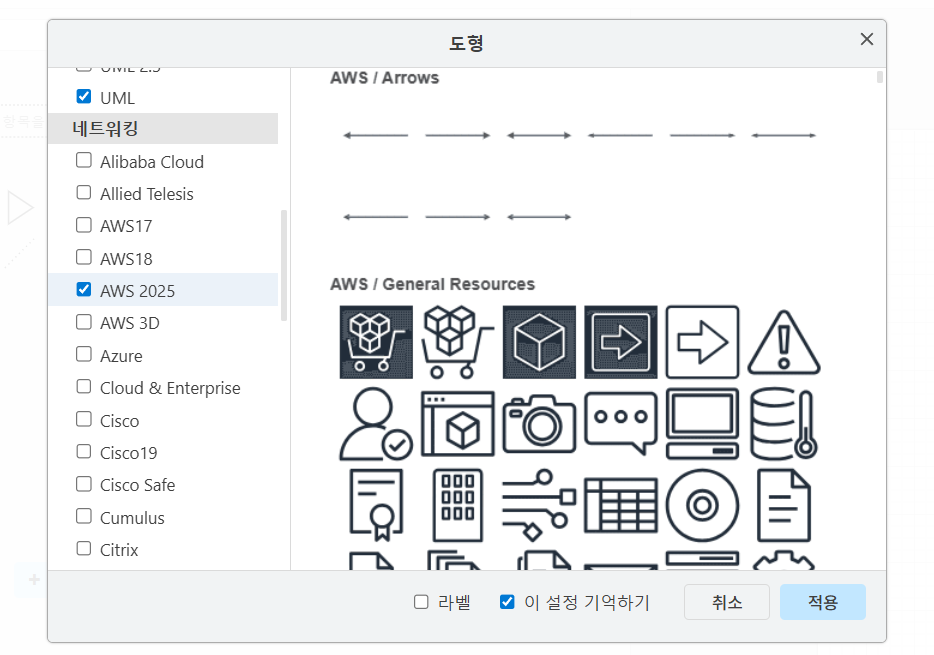
Task: Check the Cisco checkbox
Action: point(84,419)
